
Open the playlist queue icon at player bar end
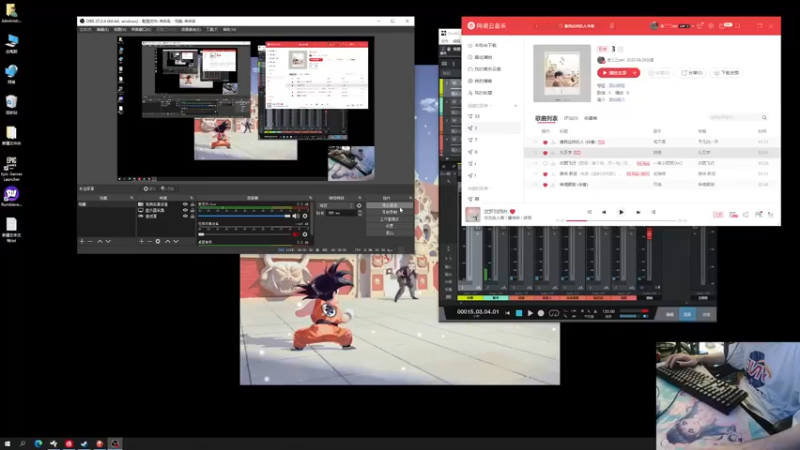tap(771, 215)
